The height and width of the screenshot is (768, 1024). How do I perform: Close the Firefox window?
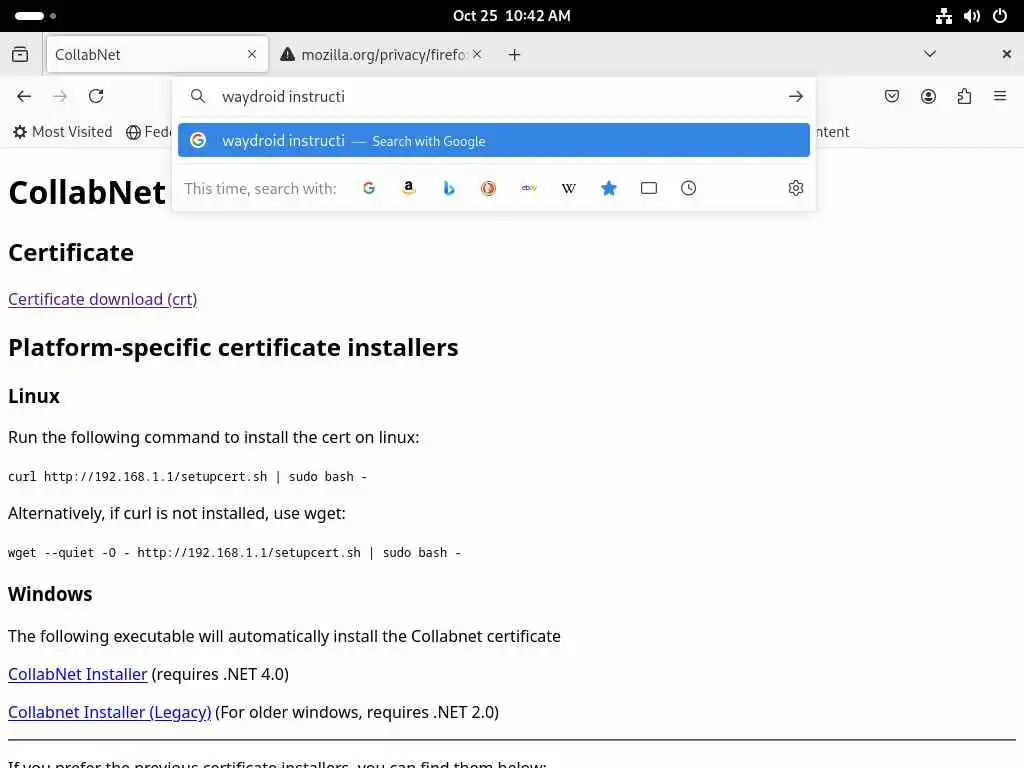click(1006, 54)
